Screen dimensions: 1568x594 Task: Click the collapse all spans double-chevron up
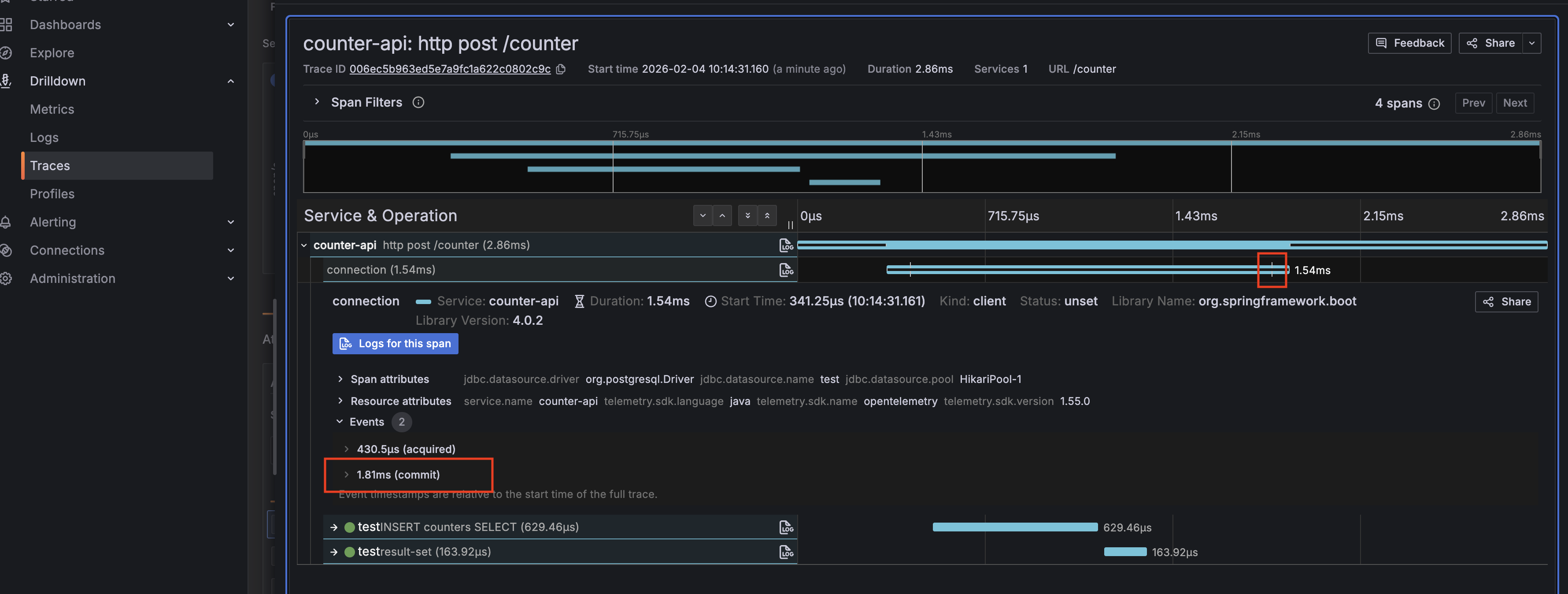pos(767,215)
